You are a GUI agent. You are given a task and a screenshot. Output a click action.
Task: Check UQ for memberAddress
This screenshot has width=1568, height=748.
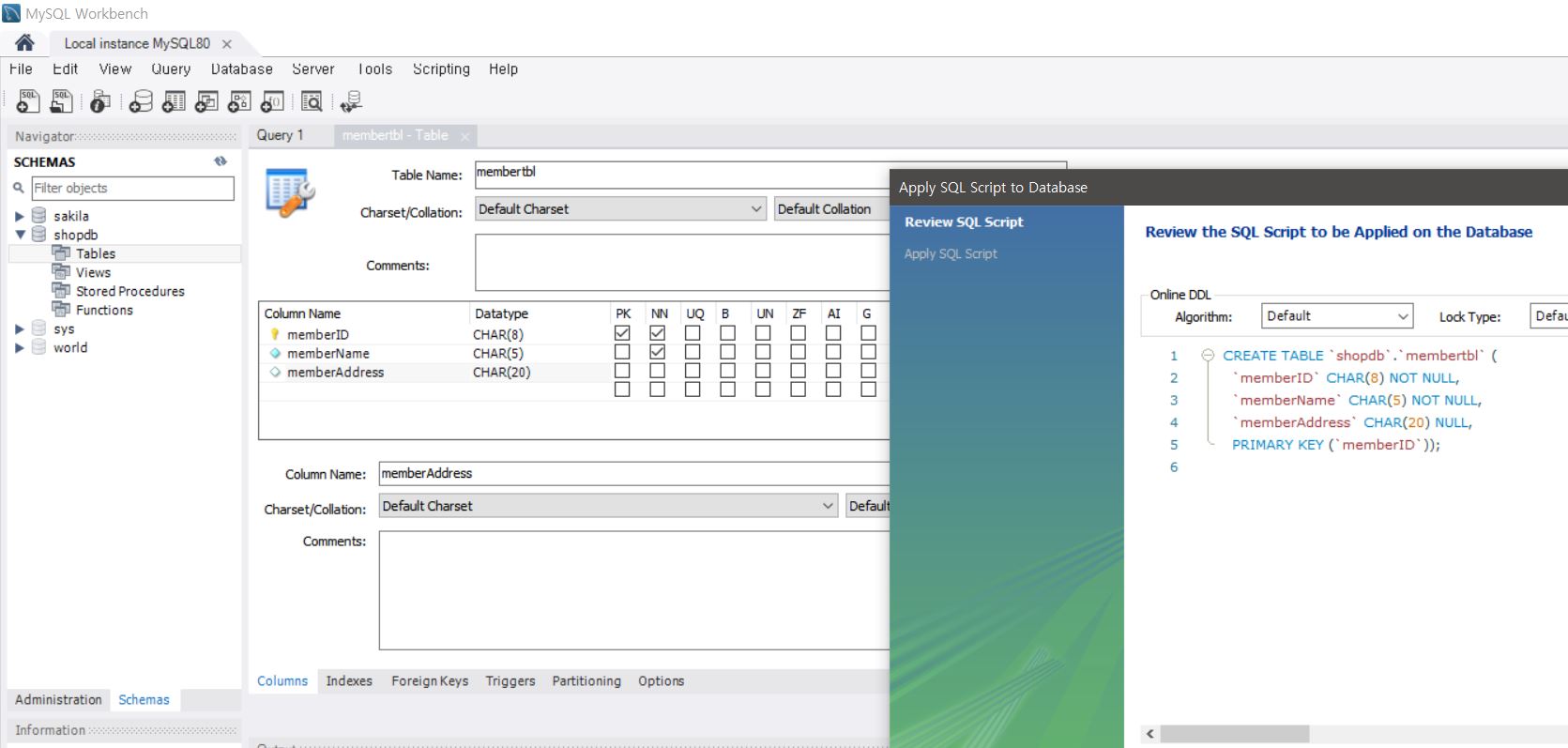tap(693, 371)
